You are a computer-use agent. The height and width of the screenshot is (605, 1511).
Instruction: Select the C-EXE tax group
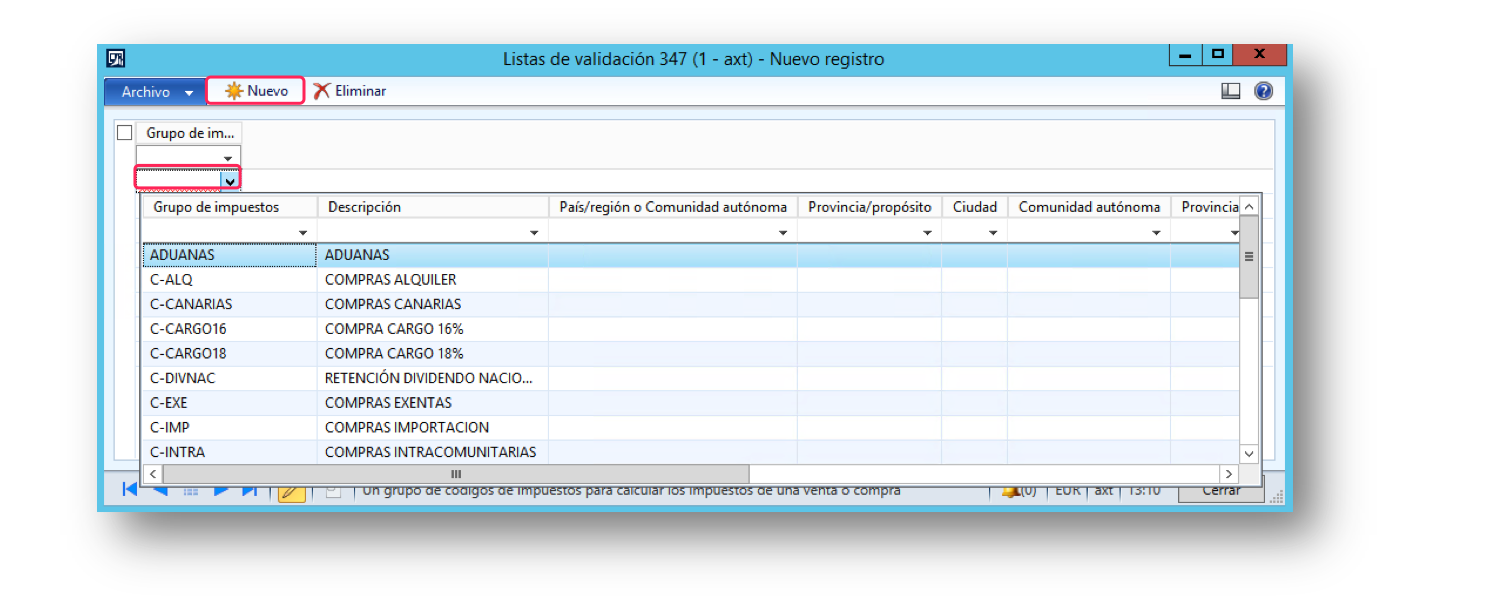point(230,403)
